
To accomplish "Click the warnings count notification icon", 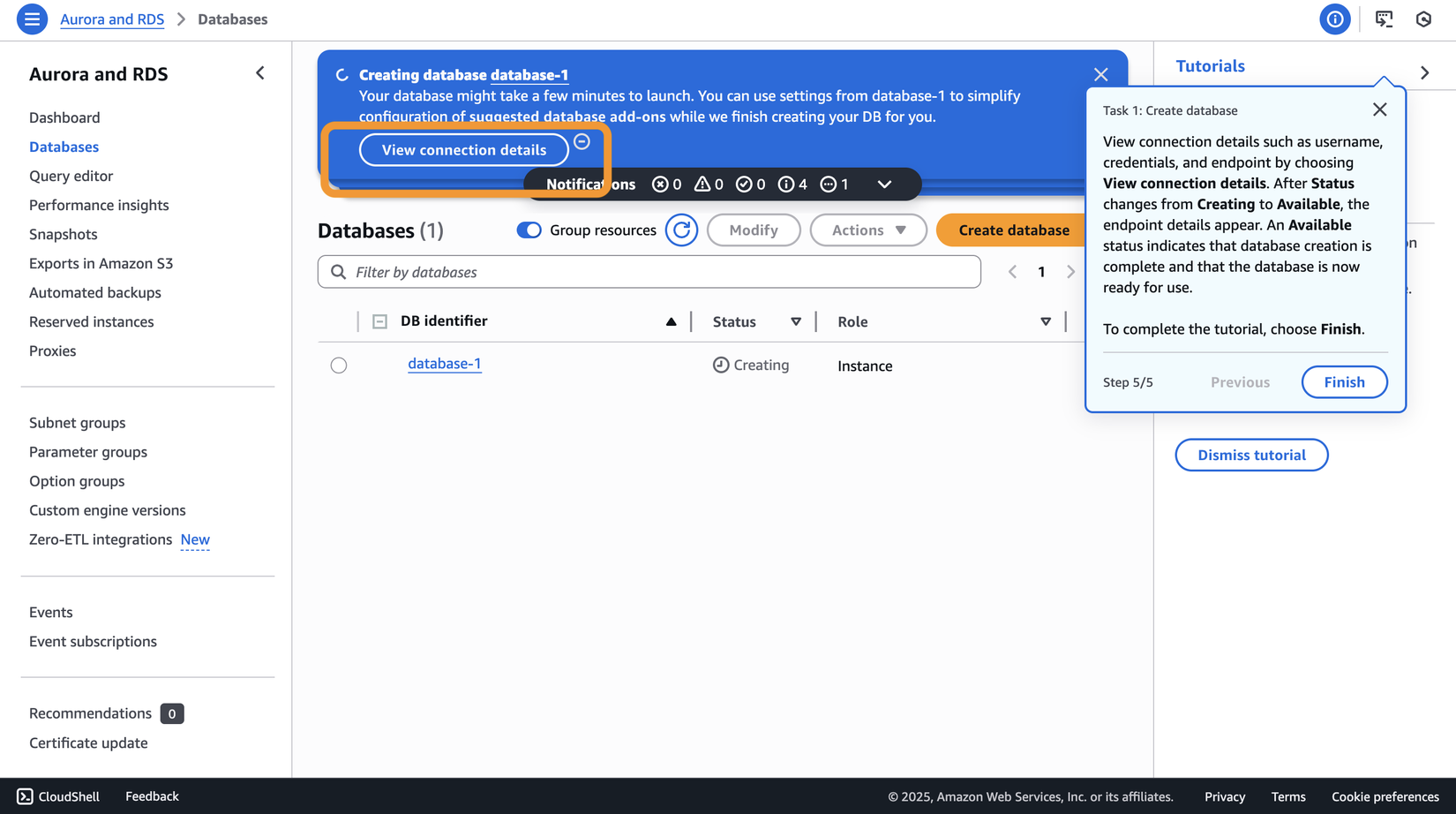I will tap(702, 184).
